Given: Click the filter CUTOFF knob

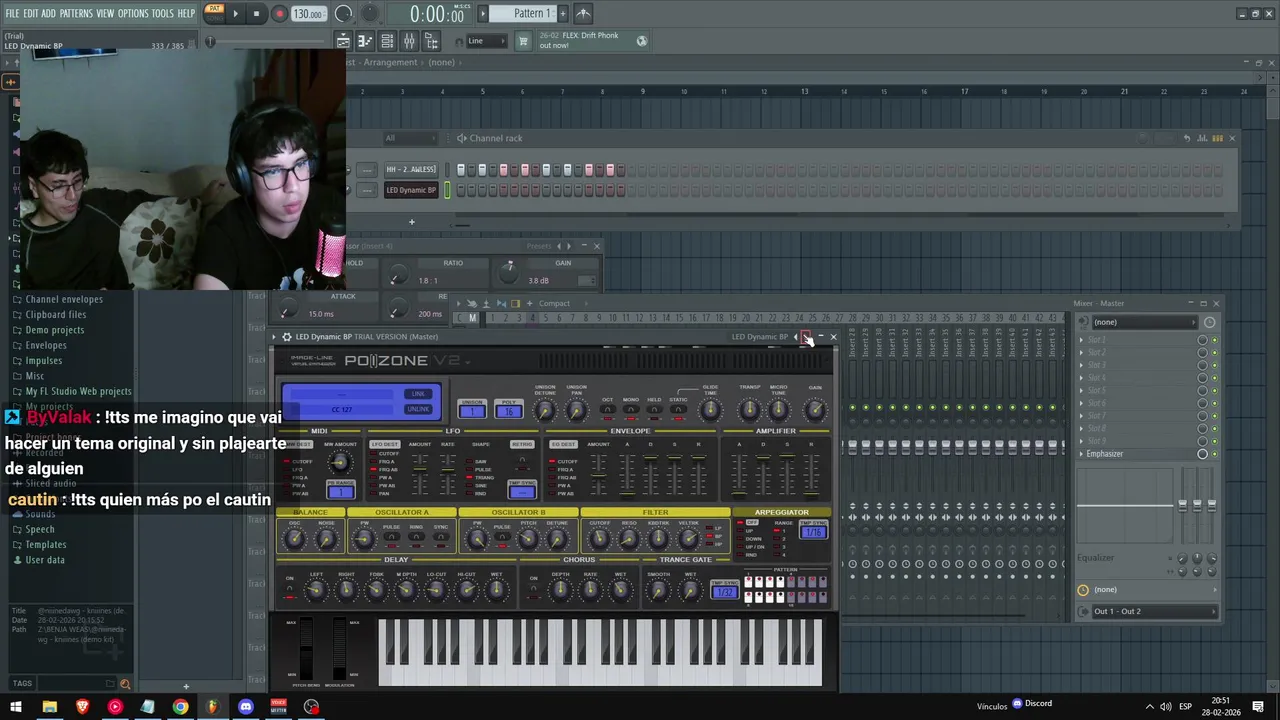Looking at the screenshot, I should (600, 540).
